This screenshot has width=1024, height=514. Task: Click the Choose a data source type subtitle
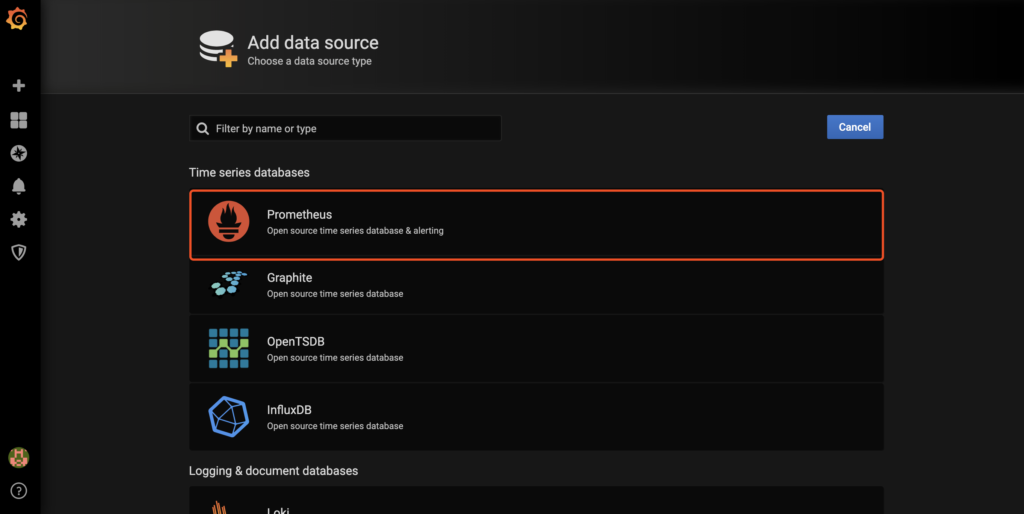coord(310,61)
